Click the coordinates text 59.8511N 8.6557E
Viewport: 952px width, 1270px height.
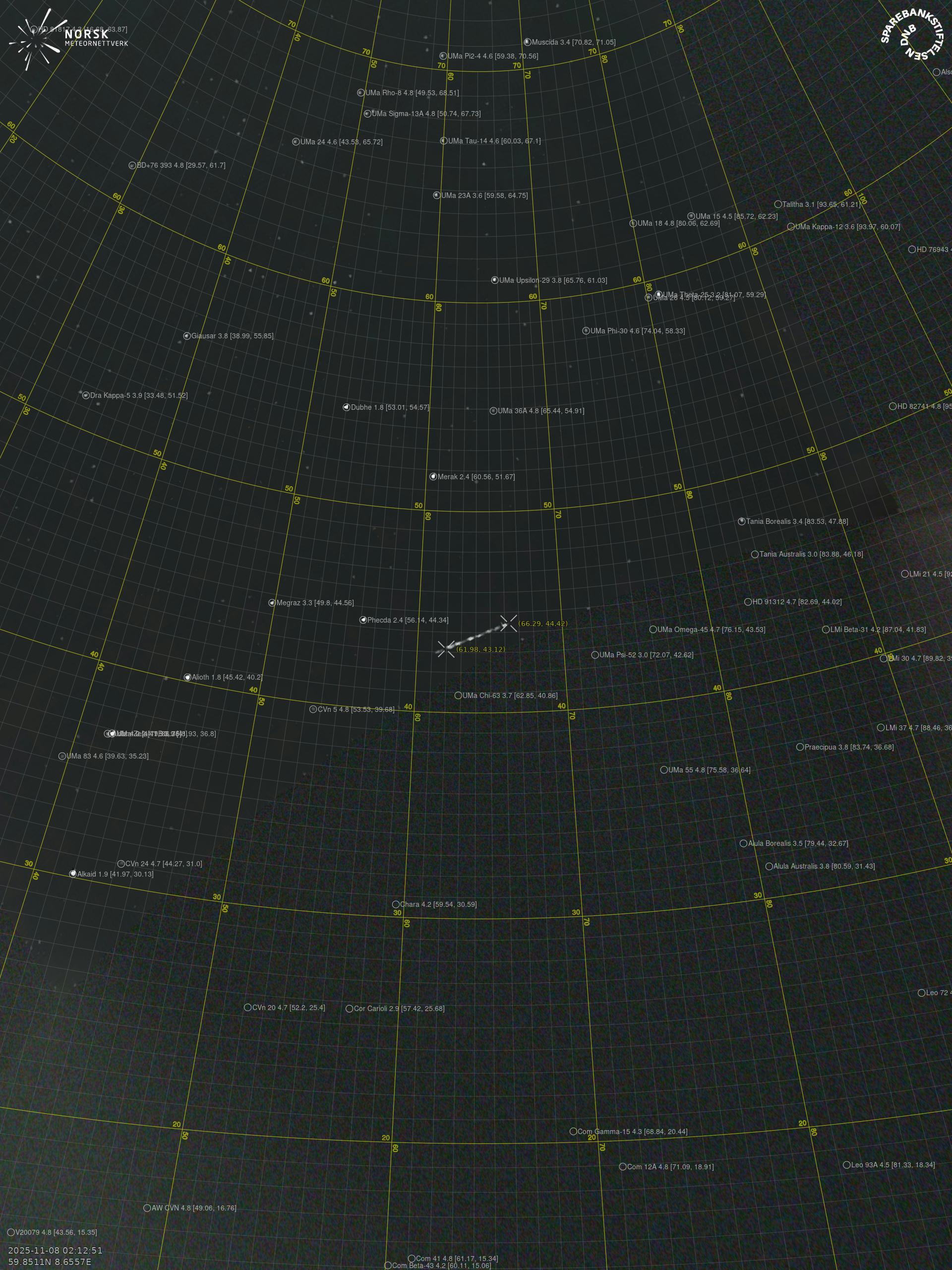click(x=50, y=1262)
